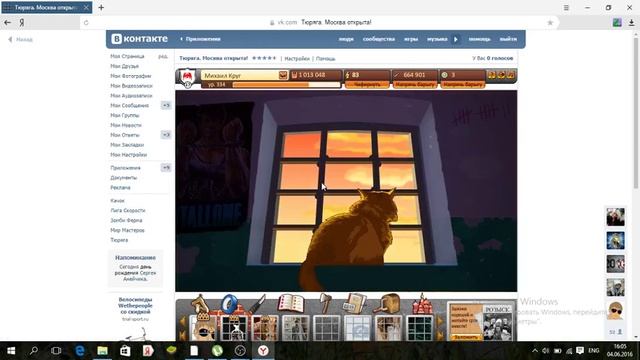640x360 pixels.
Task: Open the notebook journal icon
Action: 291,304
